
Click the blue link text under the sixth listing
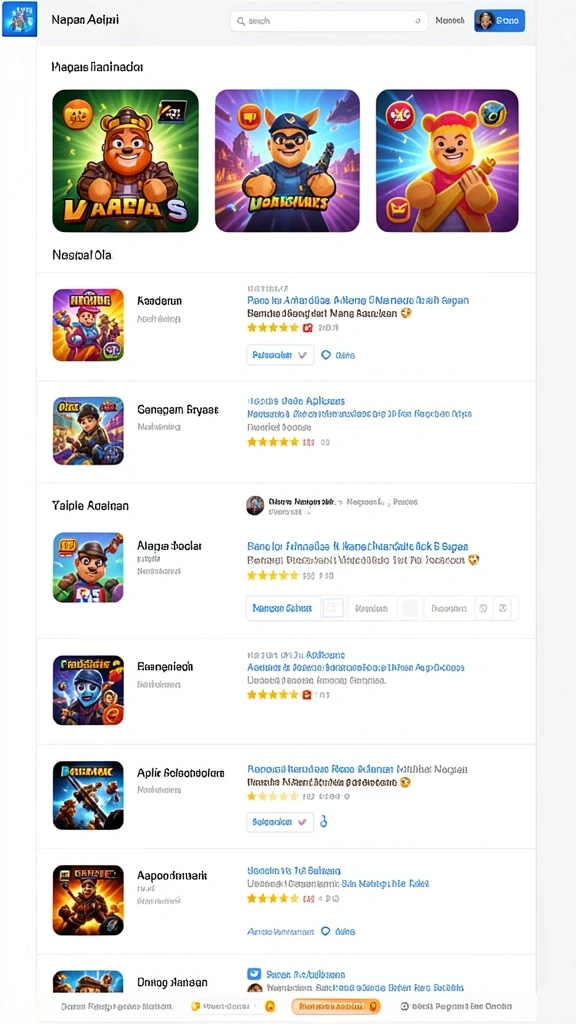[280, 931]
